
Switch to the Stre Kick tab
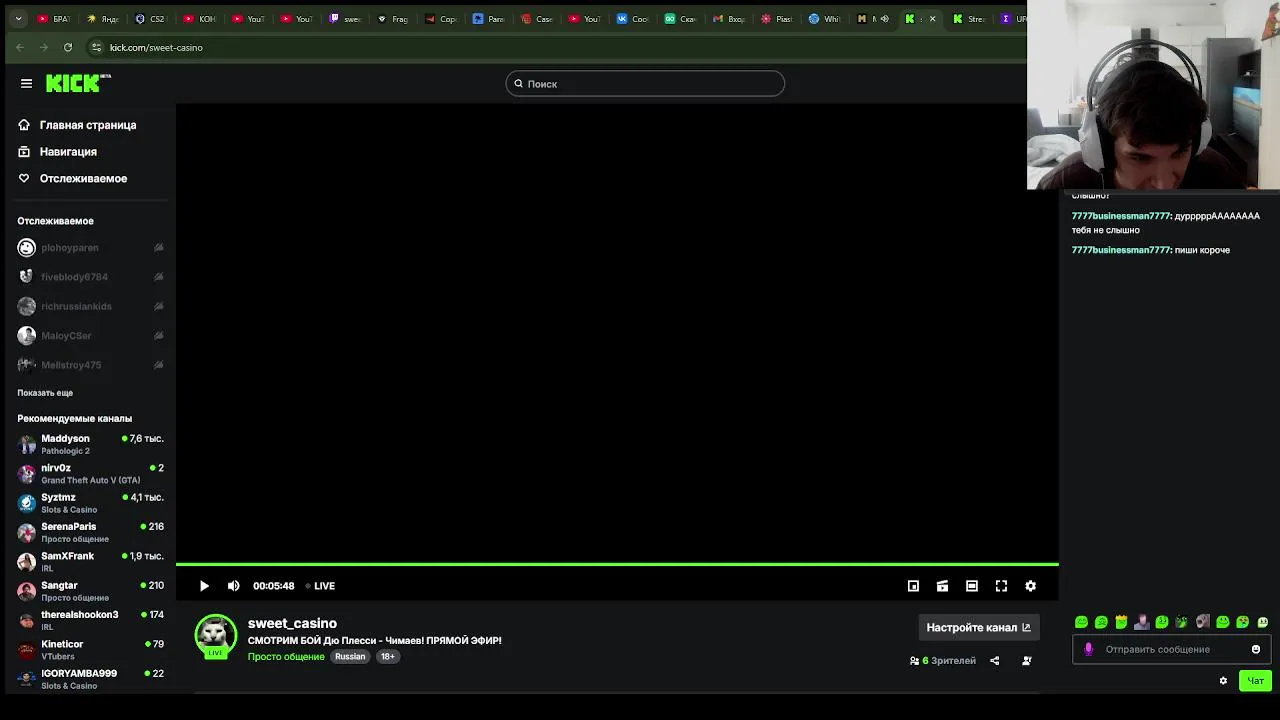(969, 19)
